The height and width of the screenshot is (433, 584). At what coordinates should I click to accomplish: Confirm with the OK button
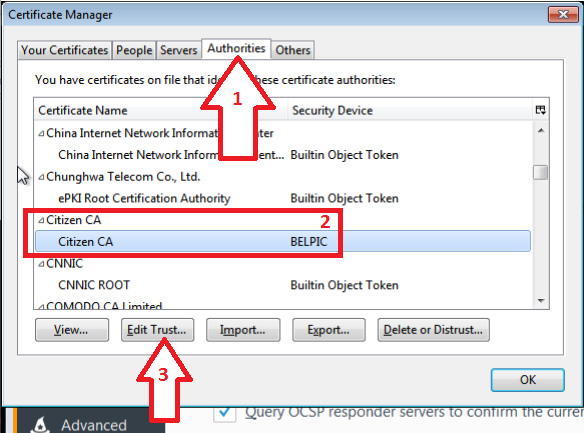click(527, 380)
